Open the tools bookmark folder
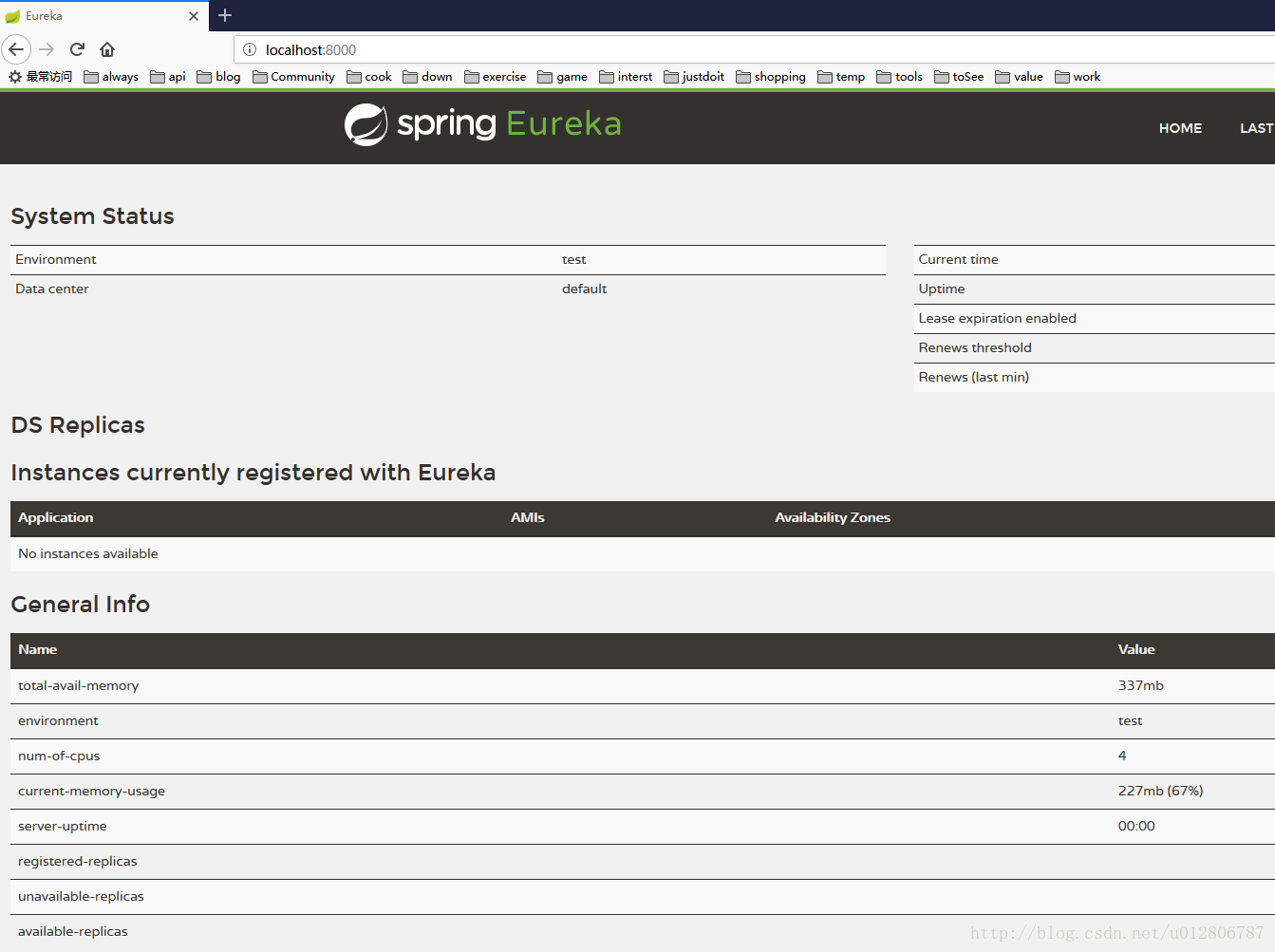 tap(900, 77)
